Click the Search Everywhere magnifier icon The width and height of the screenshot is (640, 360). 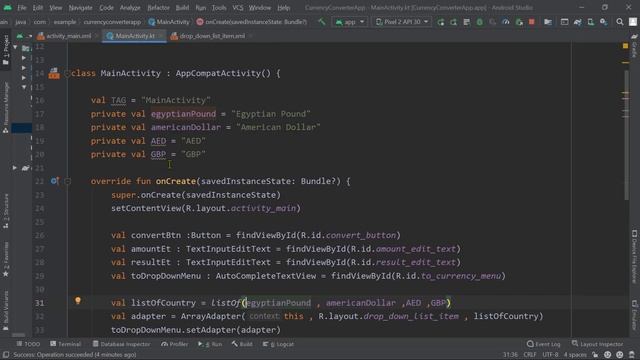click(620, 22)
